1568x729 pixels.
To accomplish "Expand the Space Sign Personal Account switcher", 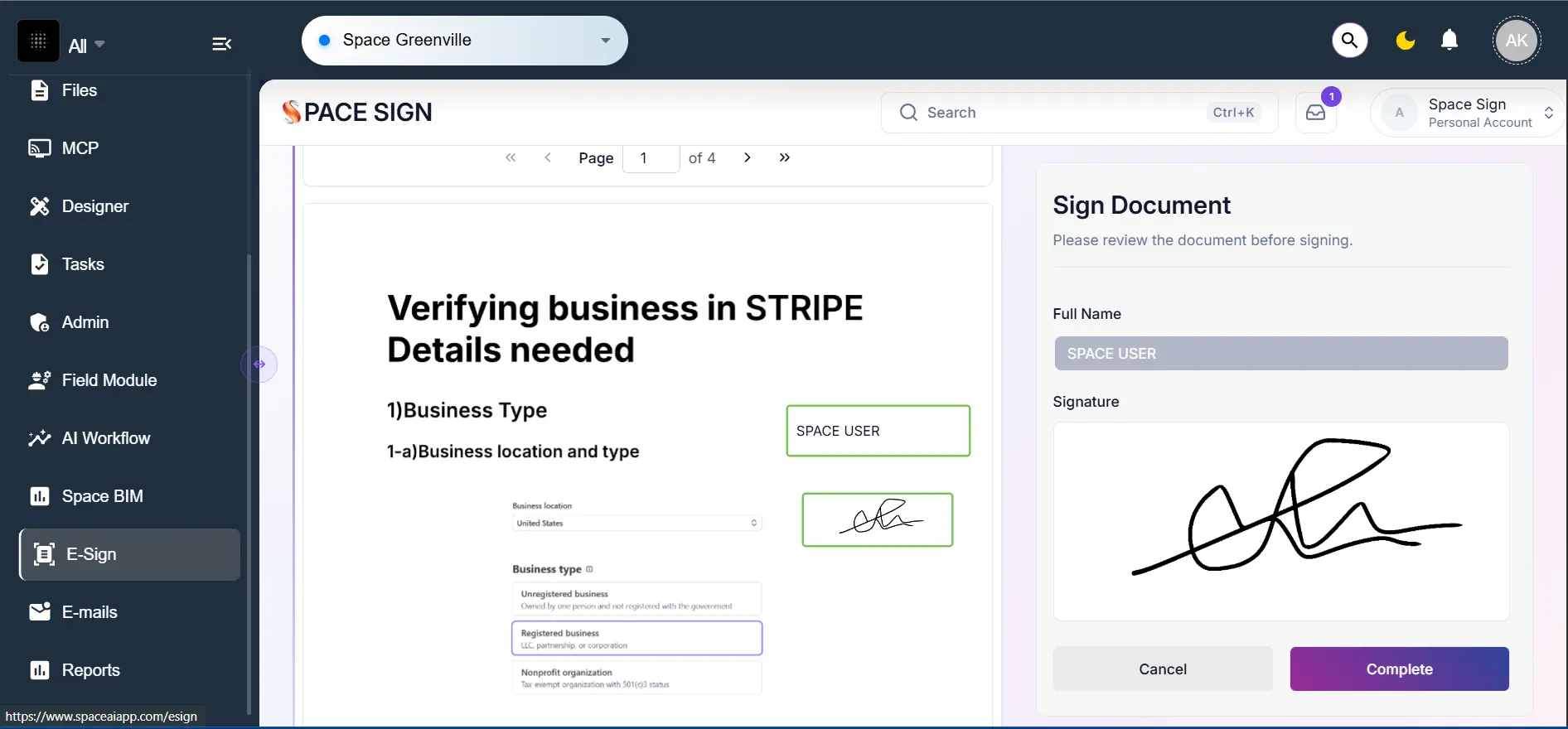I will tap(1467, 113).
